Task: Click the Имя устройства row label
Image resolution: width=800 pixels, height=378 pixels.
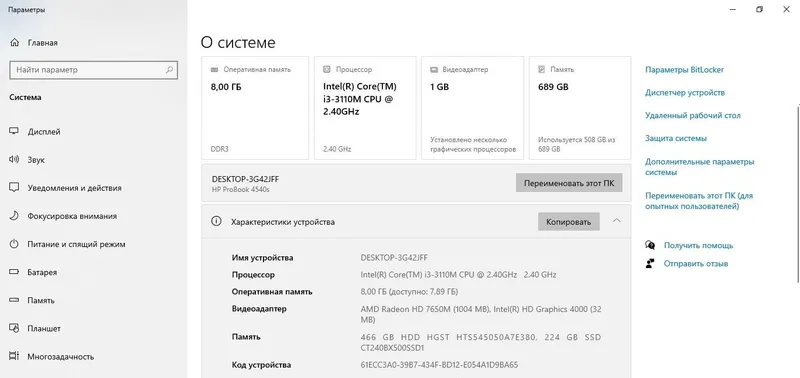Action: [x=263, y=258]
